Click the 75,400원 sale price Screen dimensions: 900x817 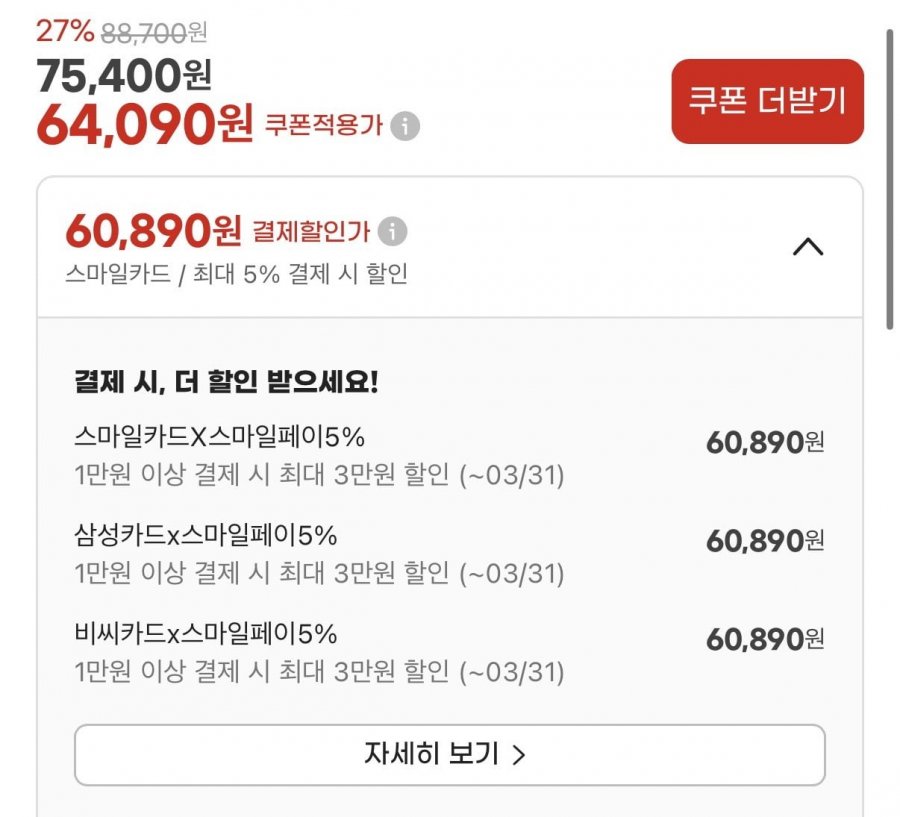tap(124, 74)
